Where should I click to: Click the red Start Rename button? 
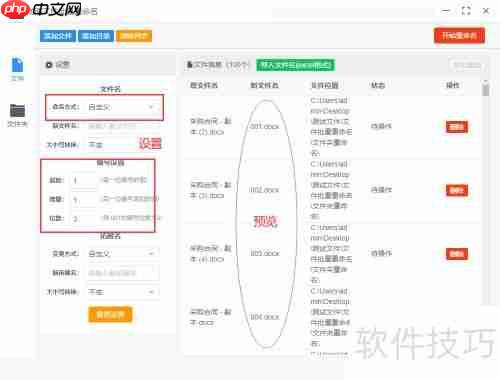tap(459, 35)
